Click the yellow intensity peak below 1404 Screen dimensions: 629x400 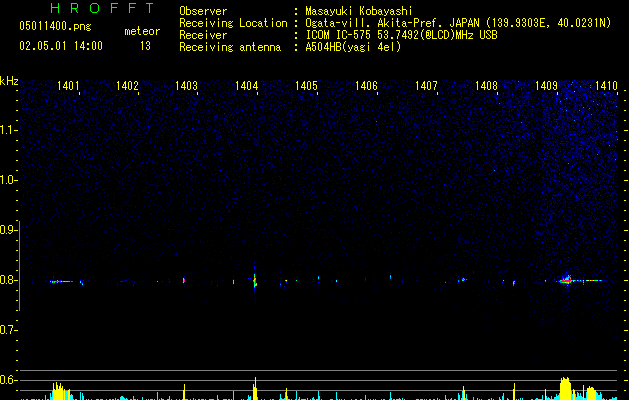[255, 388]
